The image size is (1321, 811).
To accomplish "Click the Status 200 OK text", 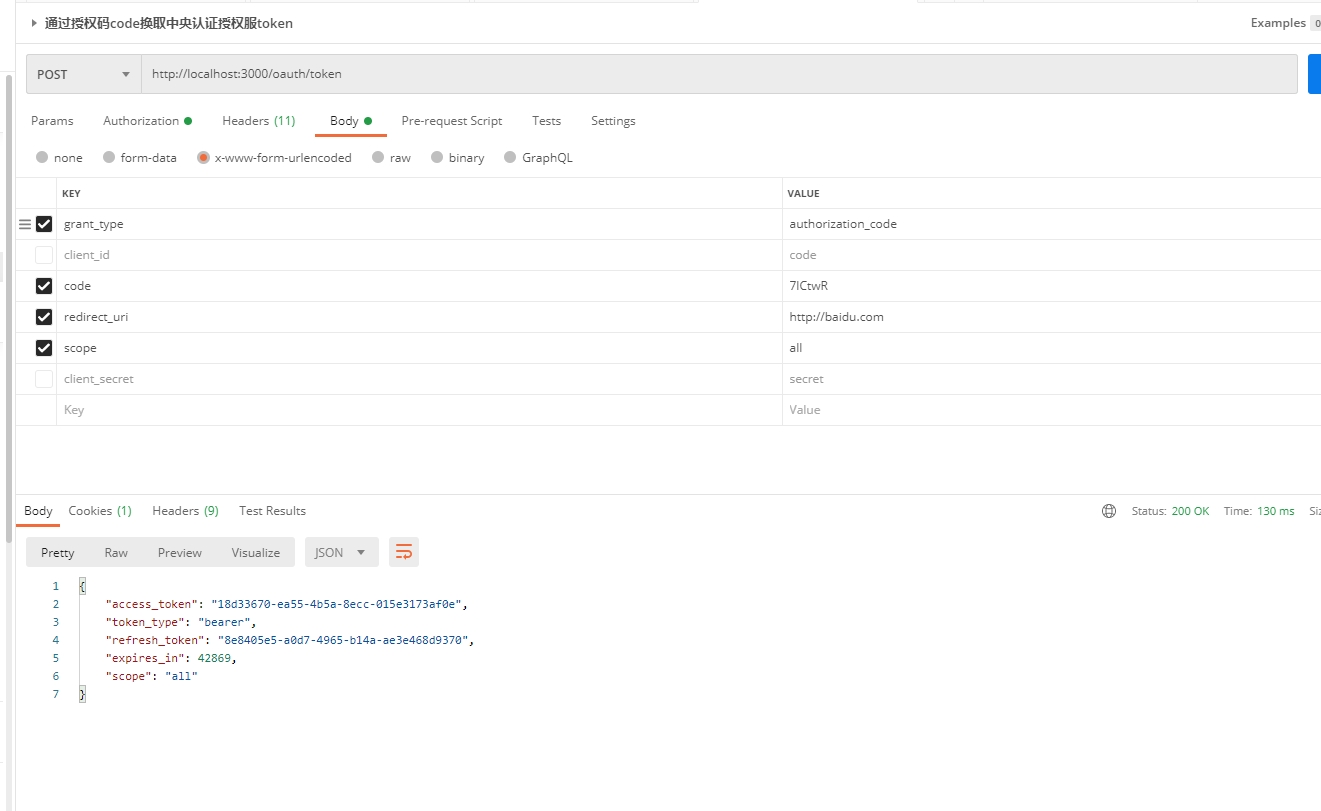I will point(1170,511).
